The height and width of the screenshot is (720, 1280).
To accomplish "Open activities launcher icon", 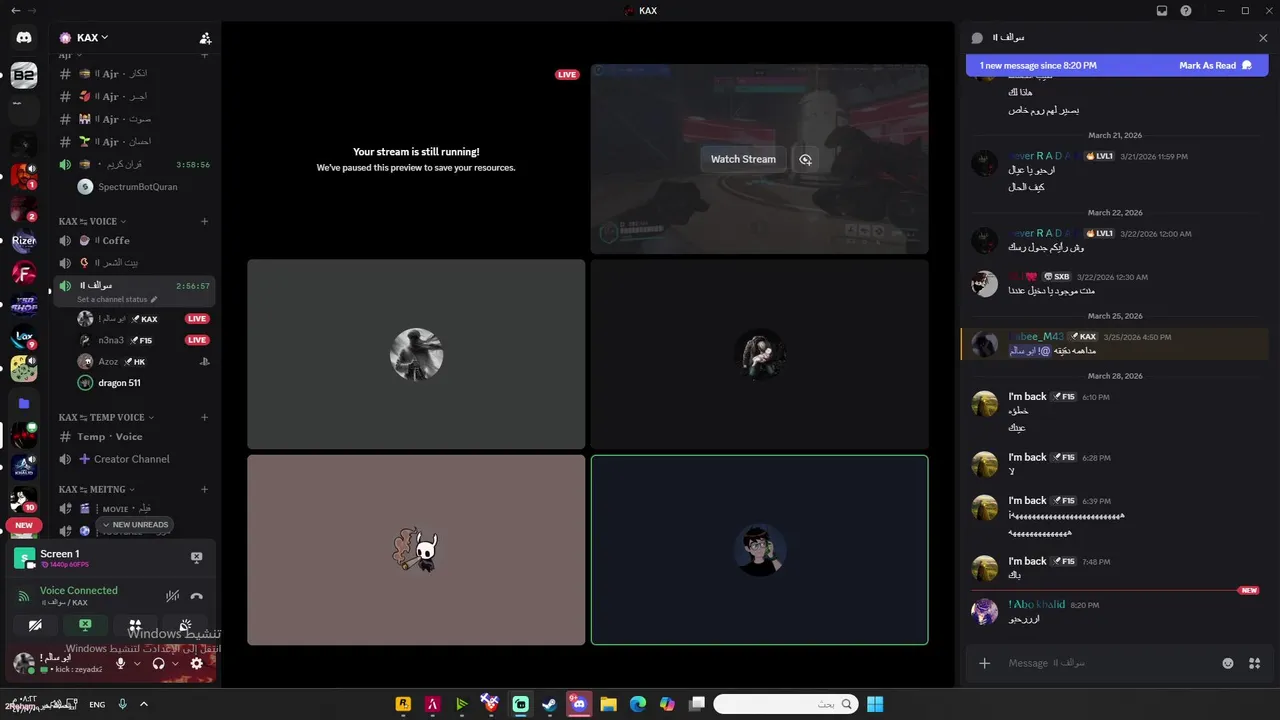I will point(135,625).
